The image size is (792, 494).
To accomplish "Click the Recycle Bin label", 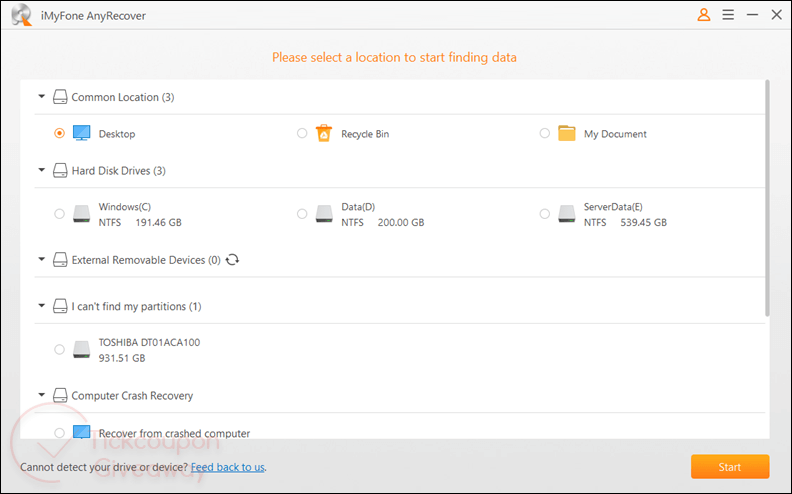I will point(365,134).
